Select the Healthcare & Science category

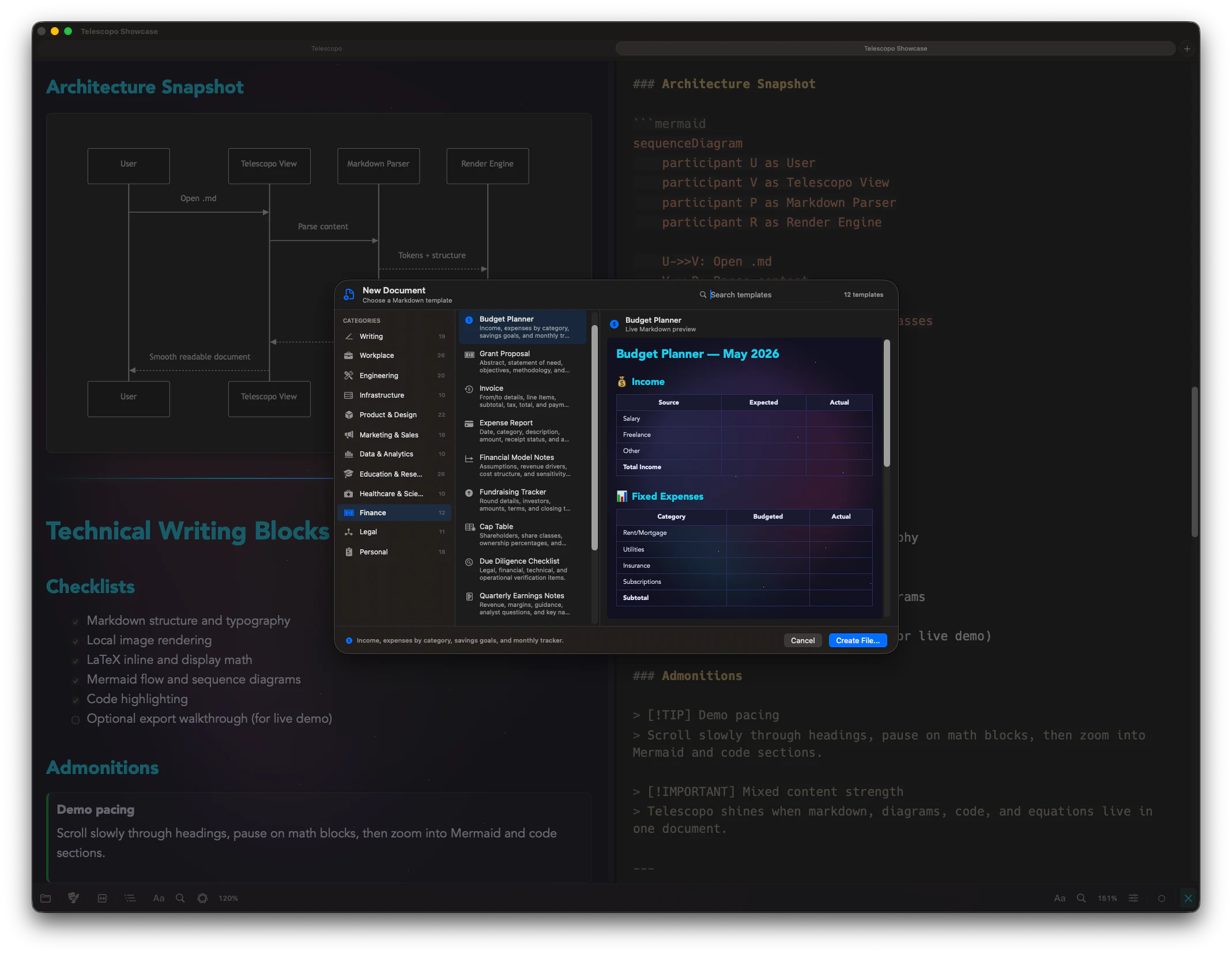(394, 493)
